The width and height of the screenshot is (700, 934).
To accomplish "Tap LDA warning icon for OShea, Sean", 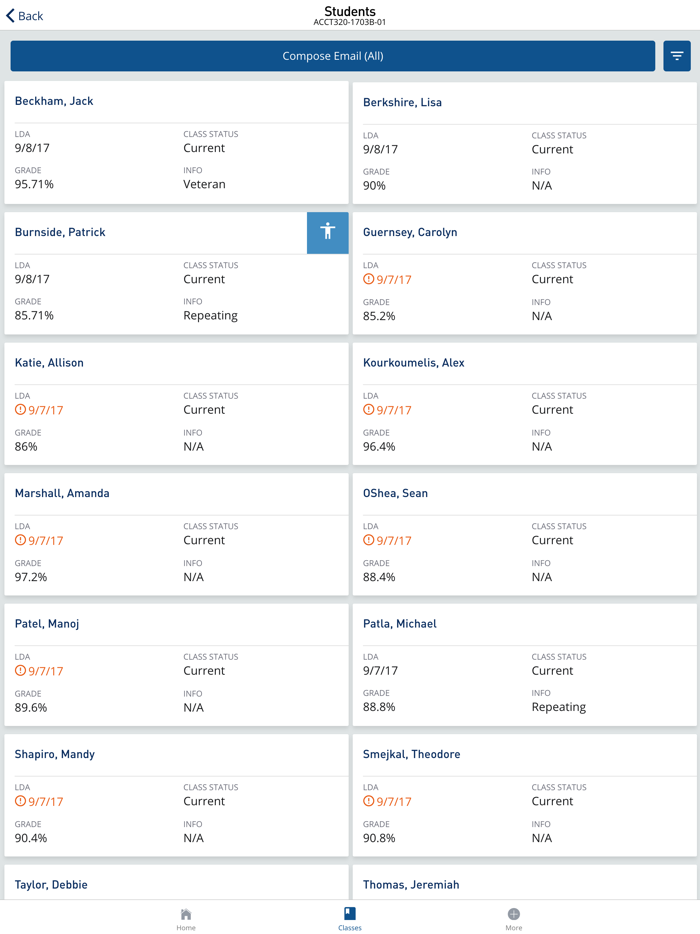I will (368, 540).
